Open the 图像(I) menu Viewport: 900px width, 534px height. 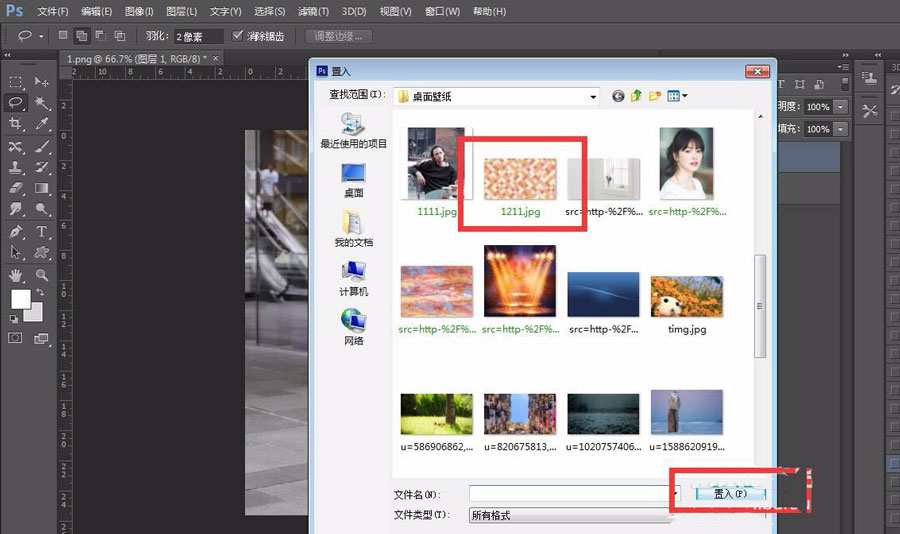pyautogui.click(x=139, y=11)
